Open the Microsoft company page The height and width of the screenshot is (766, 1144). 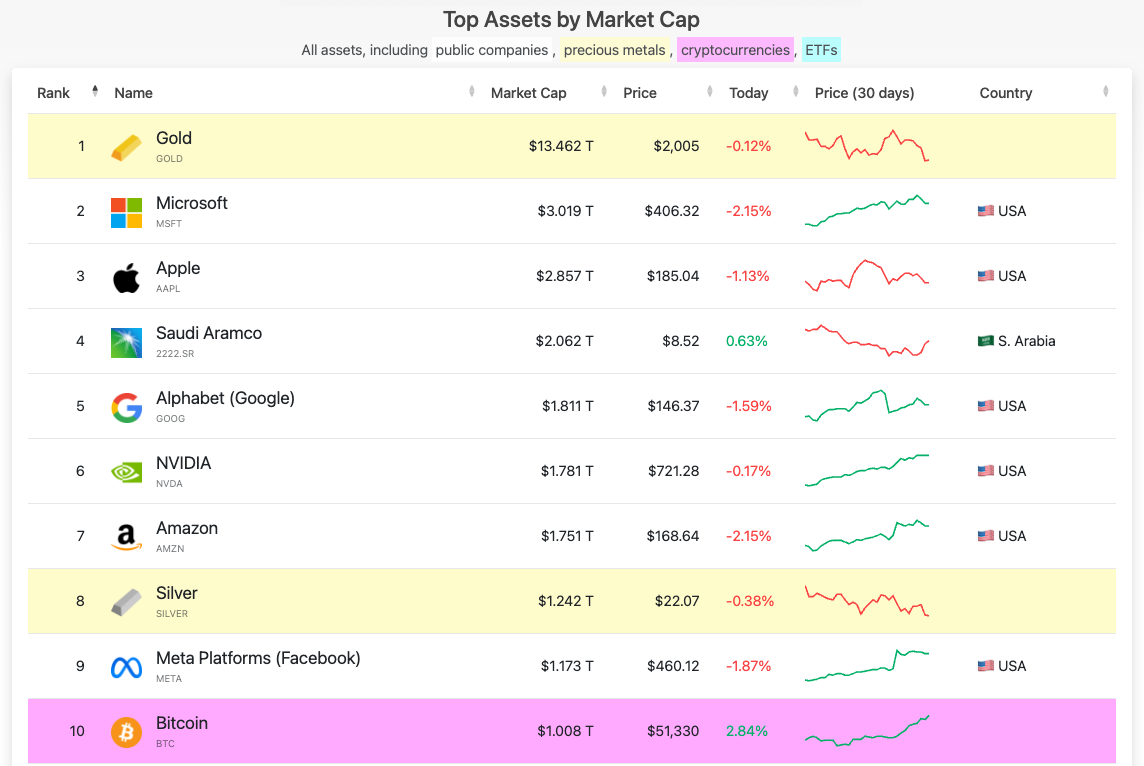[192, 203]
